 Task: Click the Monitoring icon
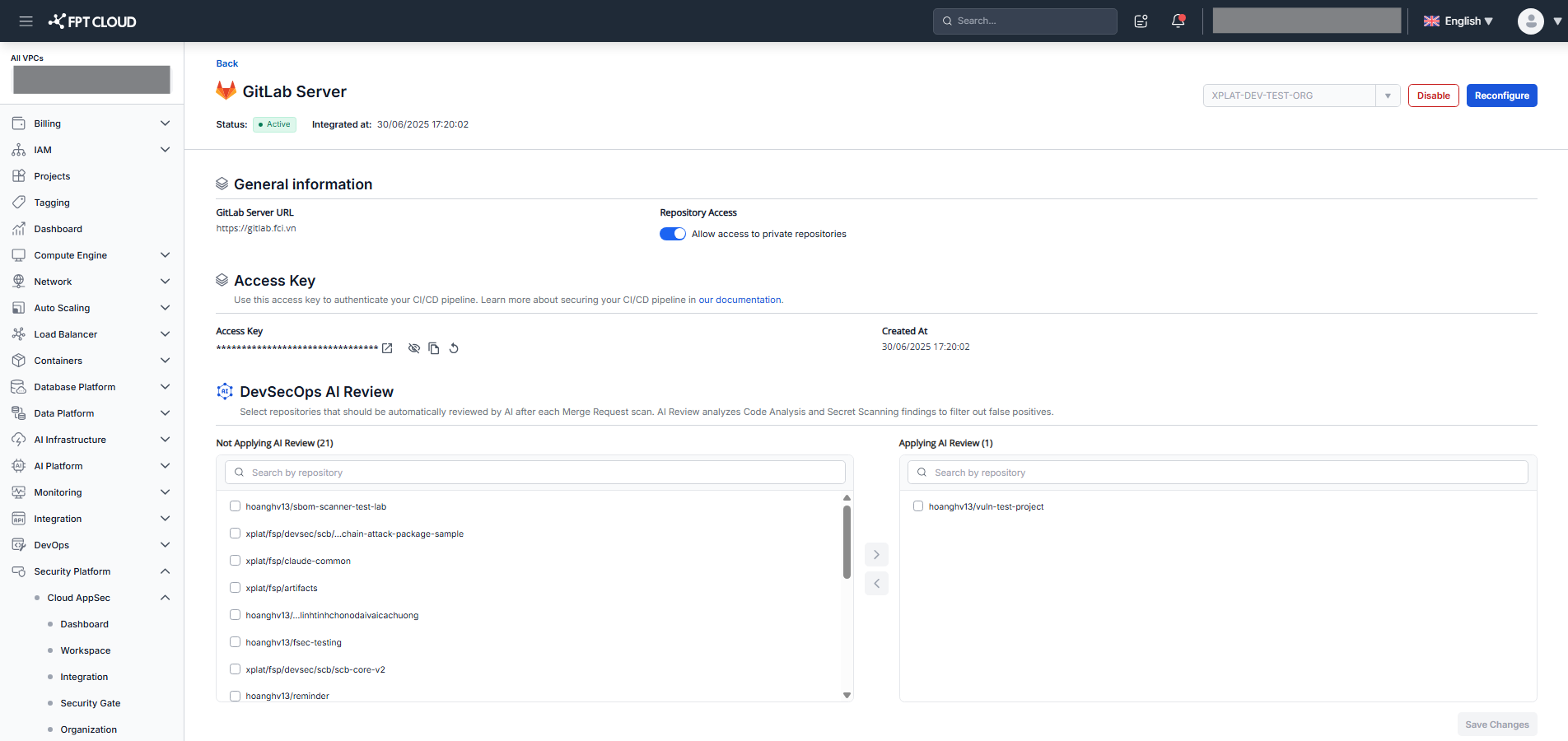[x=19, y=492]
